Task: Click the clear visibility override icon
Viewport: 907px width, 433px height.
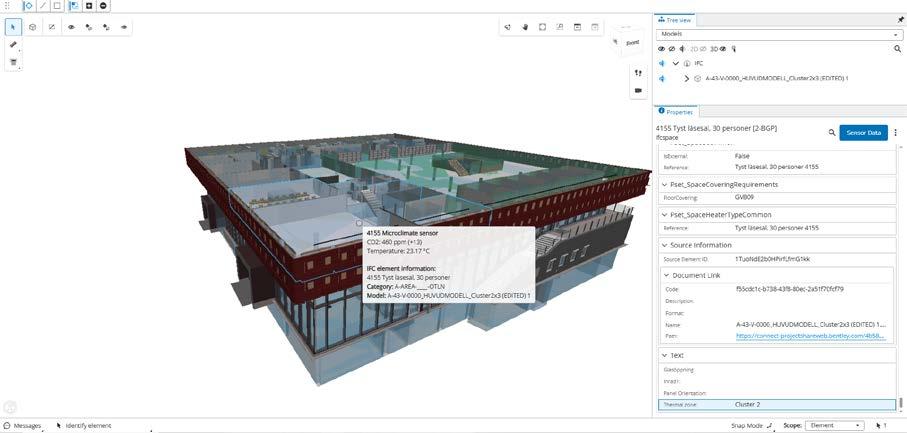Action: coord(124,27)
